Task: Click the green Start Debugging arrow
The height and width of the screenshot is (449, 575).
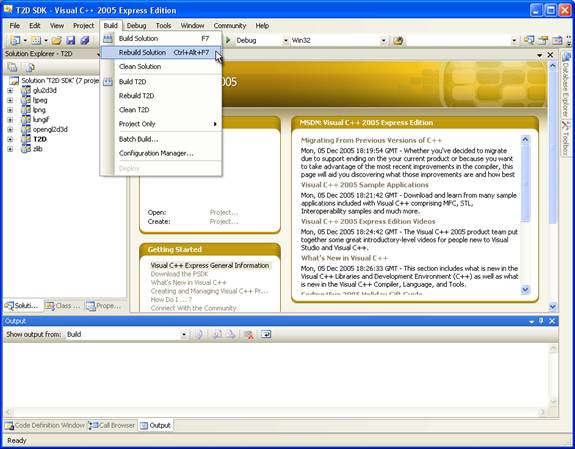Action: (x=228, y=40)
